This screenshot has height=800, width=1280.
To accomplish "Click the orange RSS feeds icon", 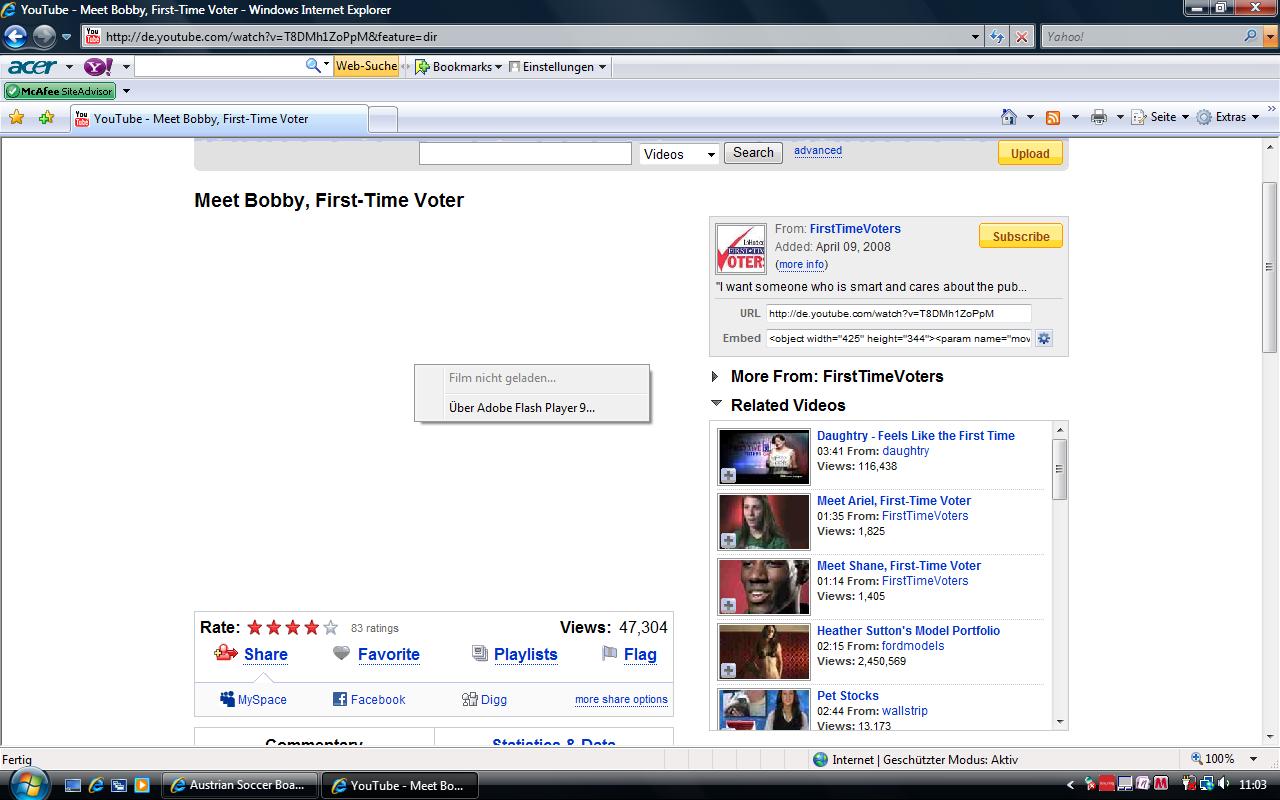I will 1053,117.
